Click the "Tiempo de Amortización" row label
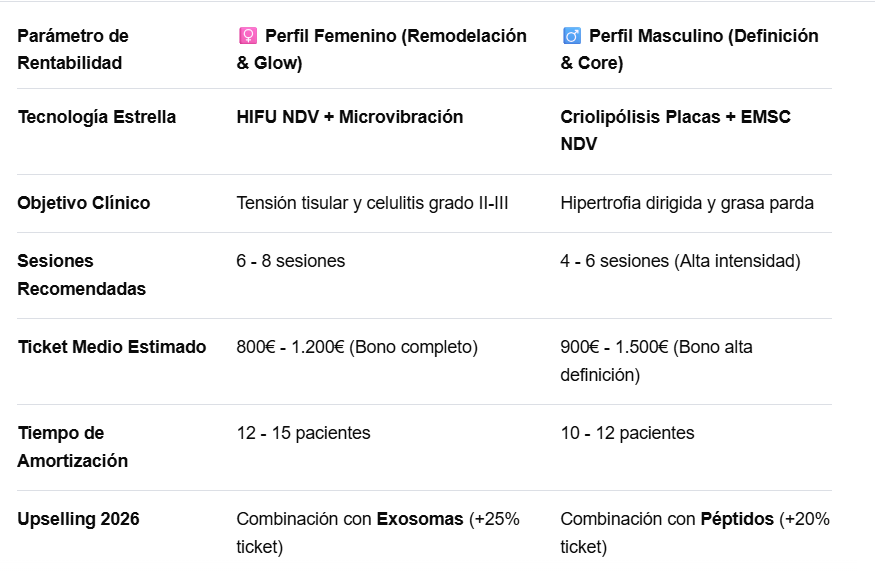 tap(73, 447)
